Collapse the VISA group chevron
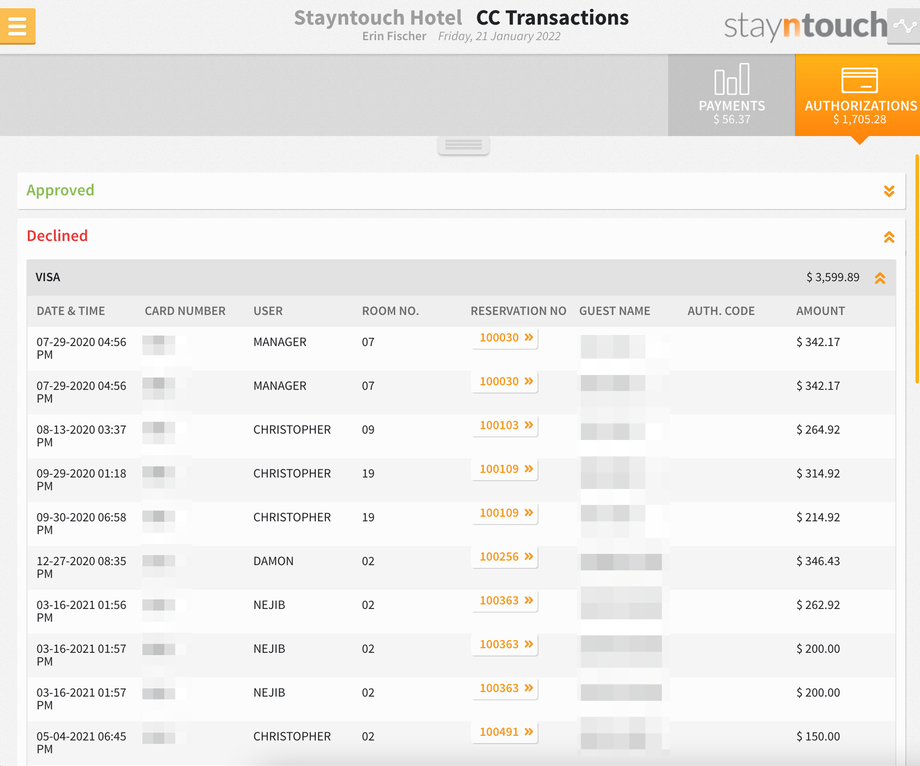This screenshot has height=766, width=920. (x=880, y=278)
